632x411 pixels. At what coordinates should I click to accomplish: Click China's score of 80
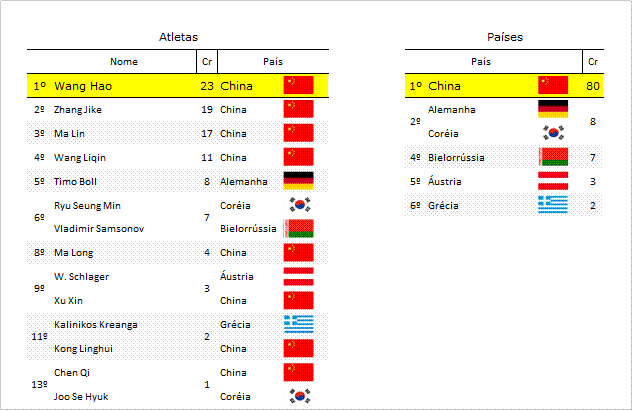click(592, 86)
